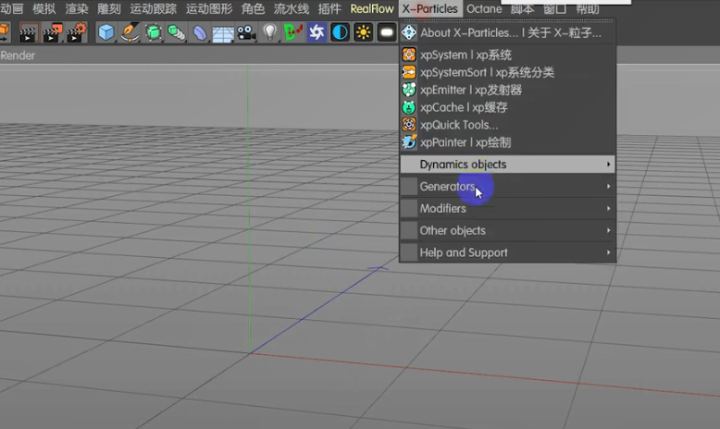Click the Render label in viewport header
Screen dimensions: 720x429
pyautogui.click(x=17, y=56)
